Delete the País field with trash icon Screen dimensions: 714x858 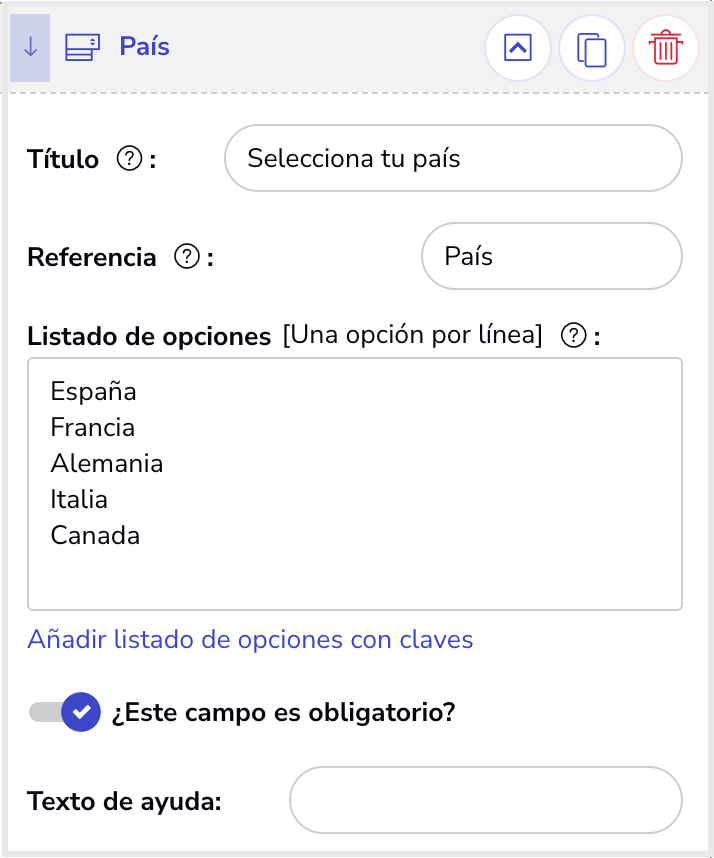click(x=666, y=48)
